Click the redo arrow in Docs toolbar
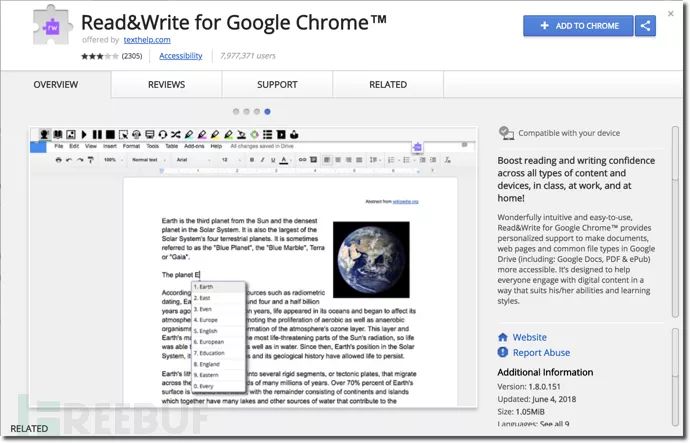 click(x=80, y=160)
